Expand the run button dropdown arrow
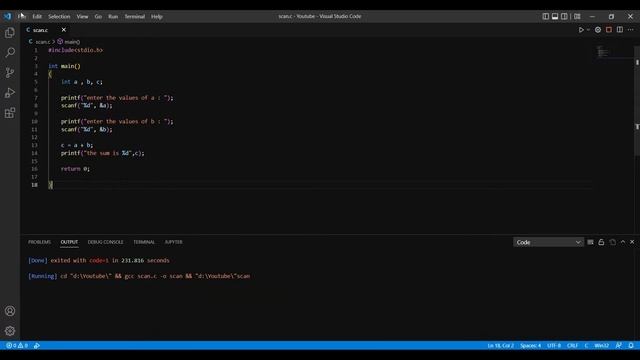This screenshot has height=360, width=640. click(588, 30)
